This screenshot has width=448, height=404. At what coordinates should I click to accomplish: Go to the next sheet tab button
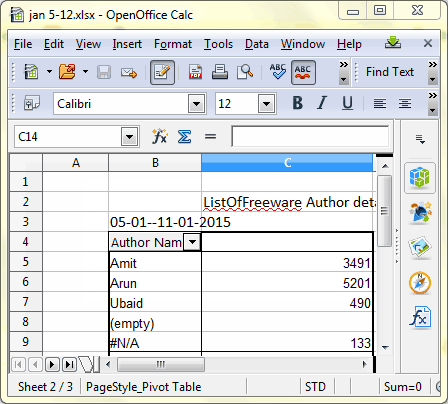pyautogui.click(x=52, y=365)
